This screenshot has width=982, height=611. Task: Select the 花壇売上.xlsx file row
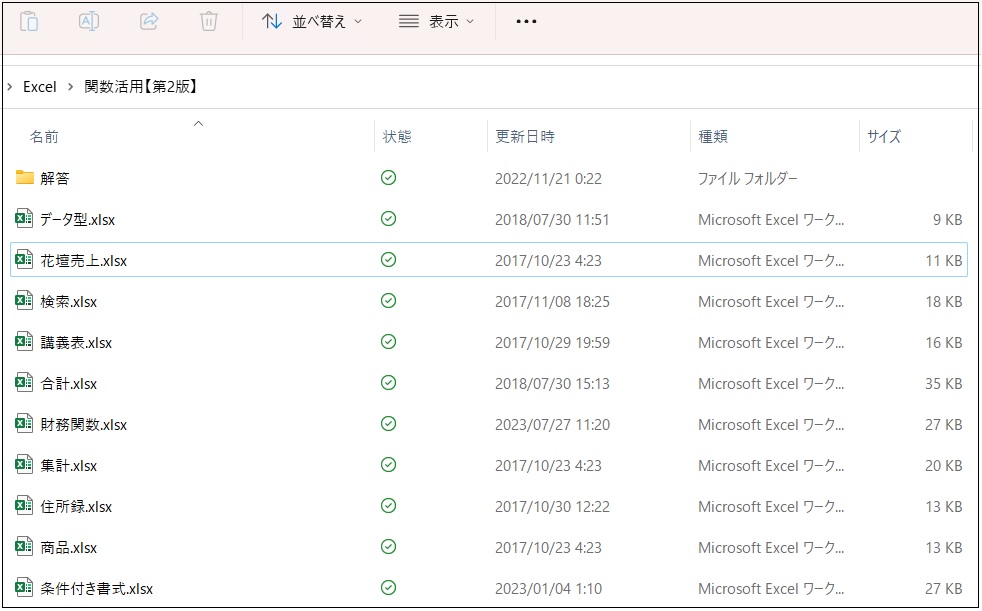(84, 260)
